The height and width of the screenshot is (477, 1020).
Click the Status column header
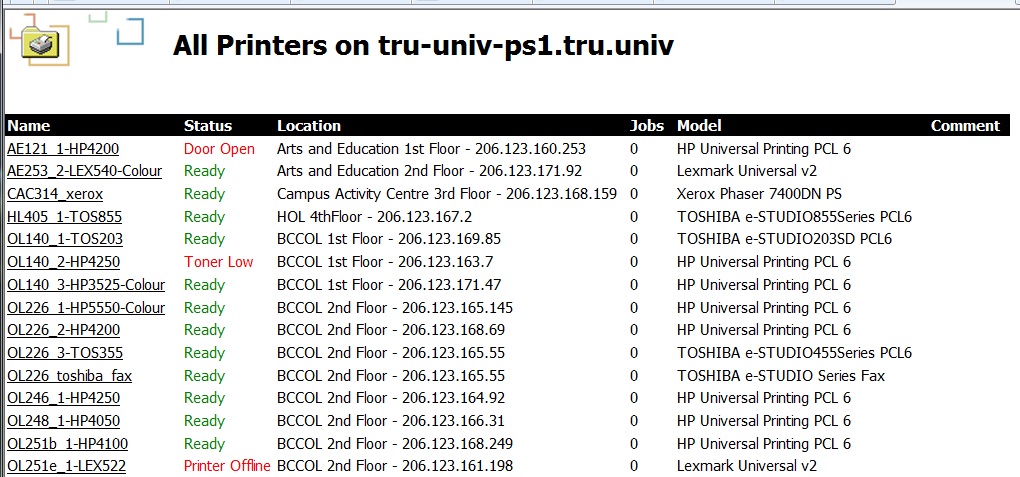pyautogui.click(x=207, y=126)
